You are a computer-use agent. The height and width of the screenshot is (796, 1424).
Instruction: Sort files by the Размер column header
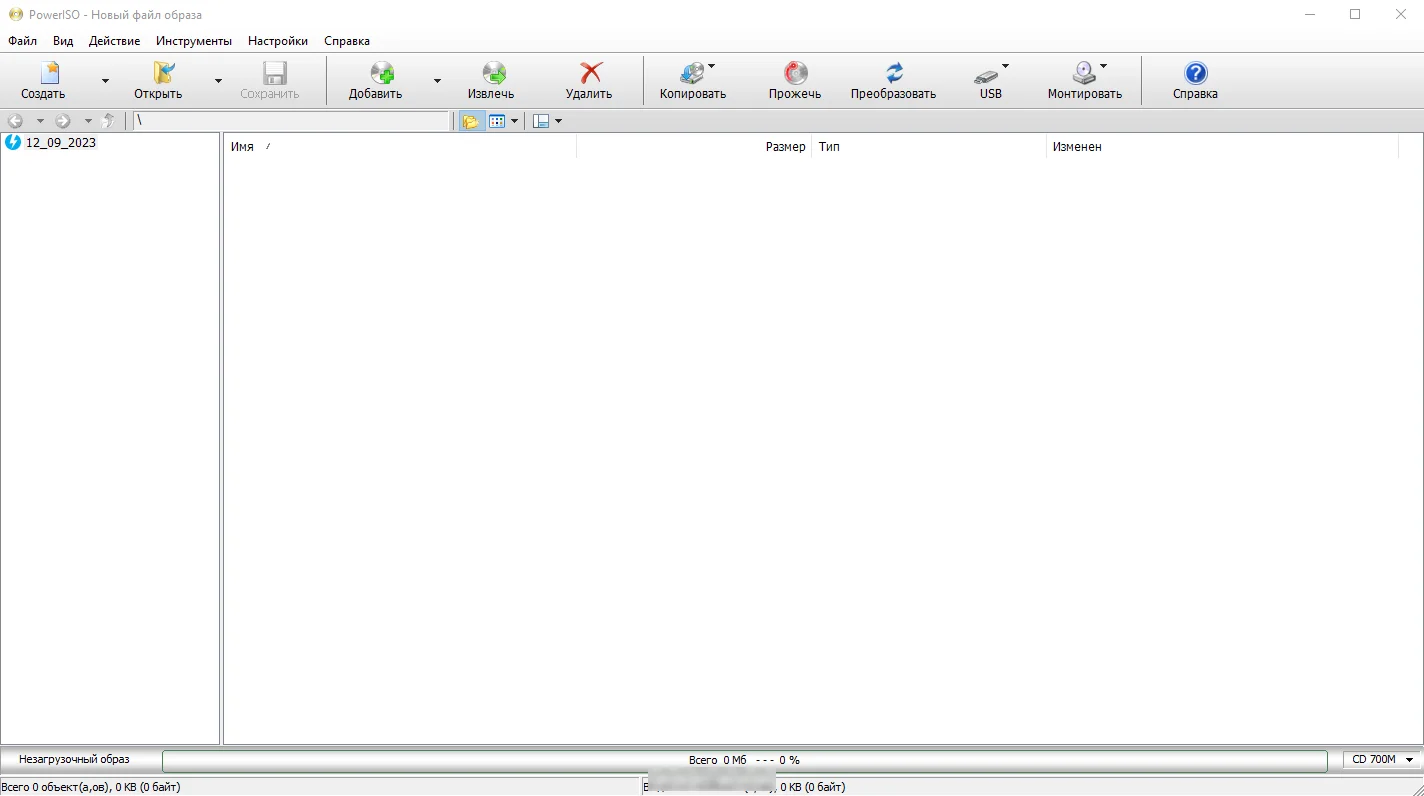(784, 147)
